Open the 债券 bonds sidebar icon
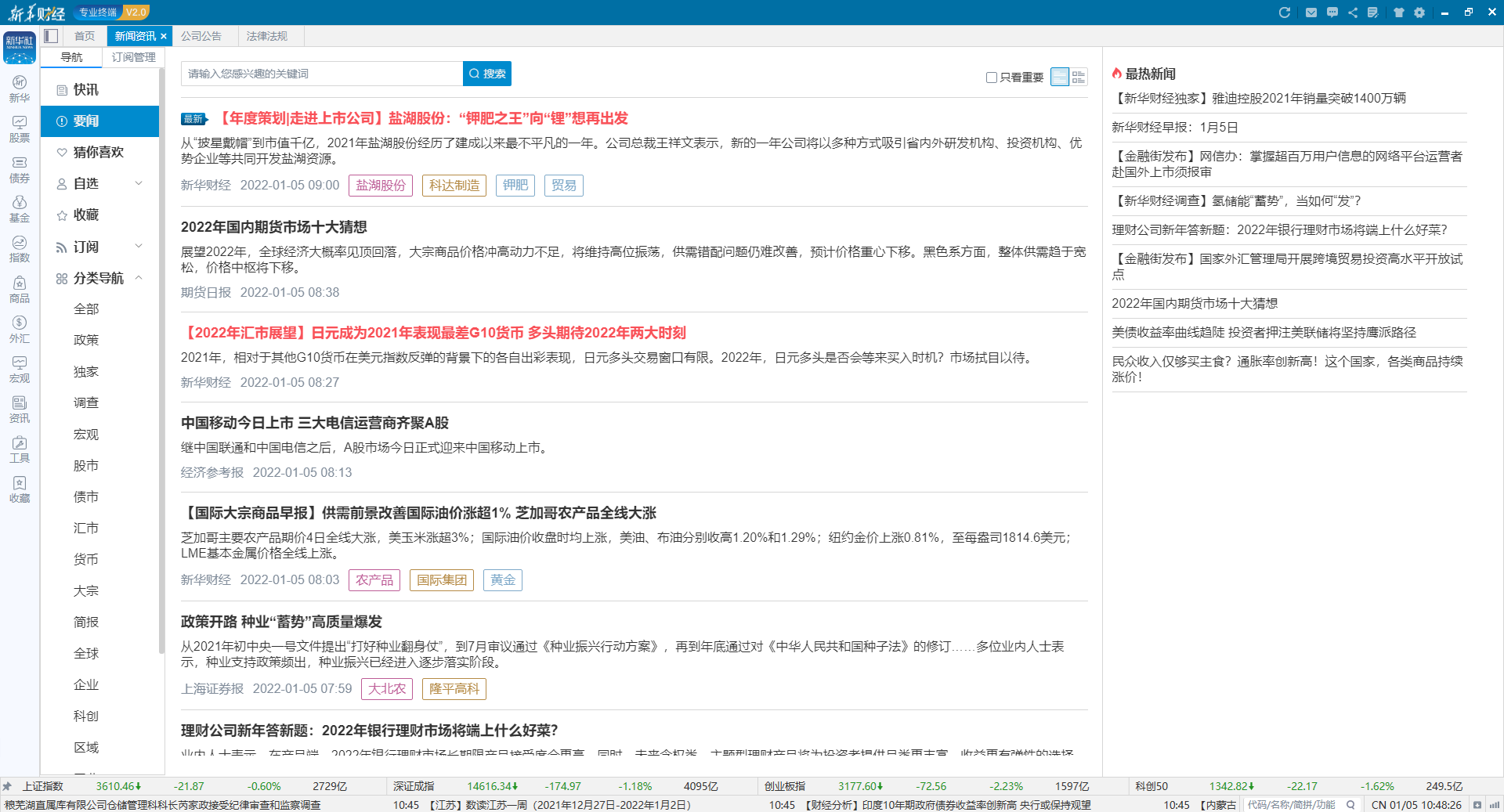The image size is (1504, 812). click(x=20, y=169)
